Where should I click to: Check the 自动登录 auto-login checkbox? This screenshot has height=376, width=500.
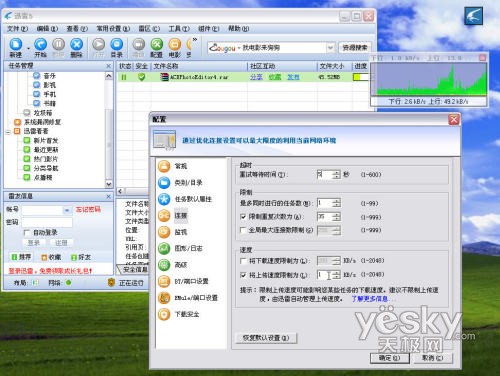[x=27, y=232]
